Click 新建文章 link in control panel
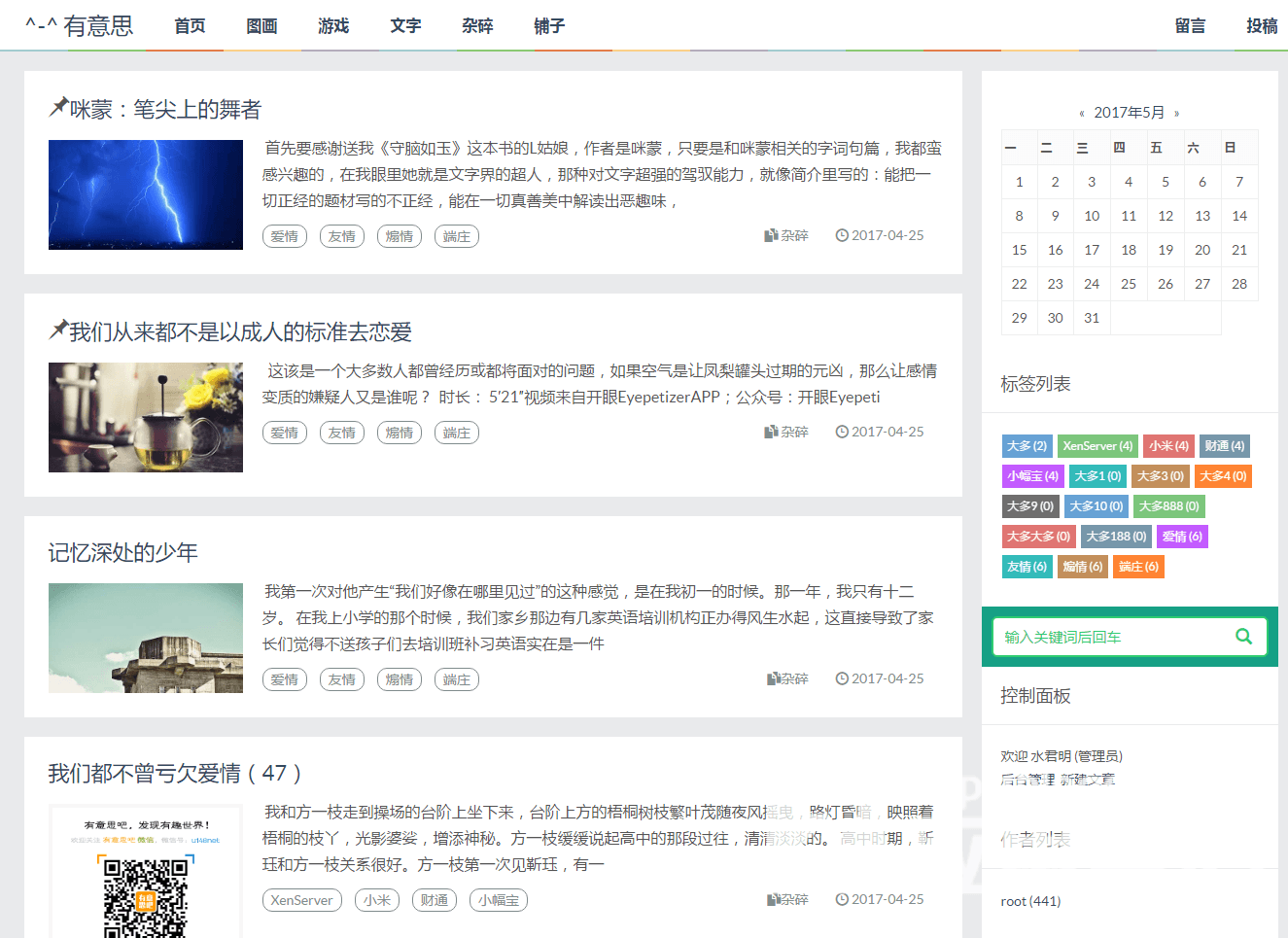Viewport: 1288px width, 938px height. (x=1088, y=780)
